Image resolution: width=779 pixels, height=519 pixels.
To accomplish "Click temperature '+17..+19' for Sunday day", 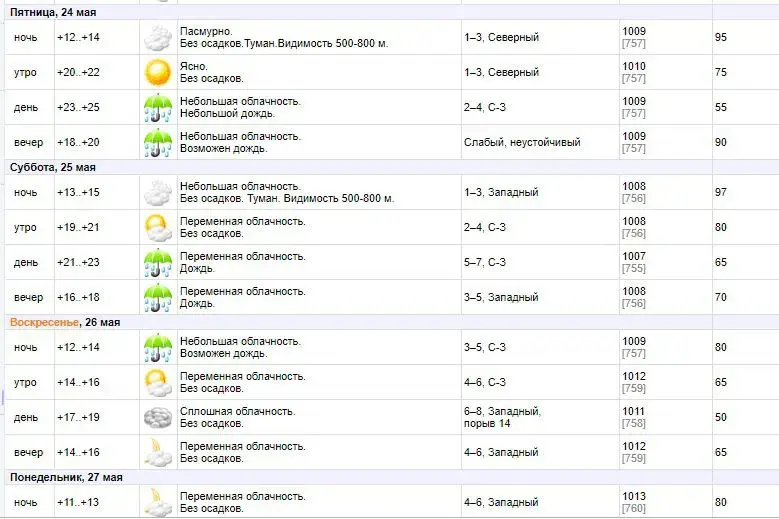I will coord(78,417).
